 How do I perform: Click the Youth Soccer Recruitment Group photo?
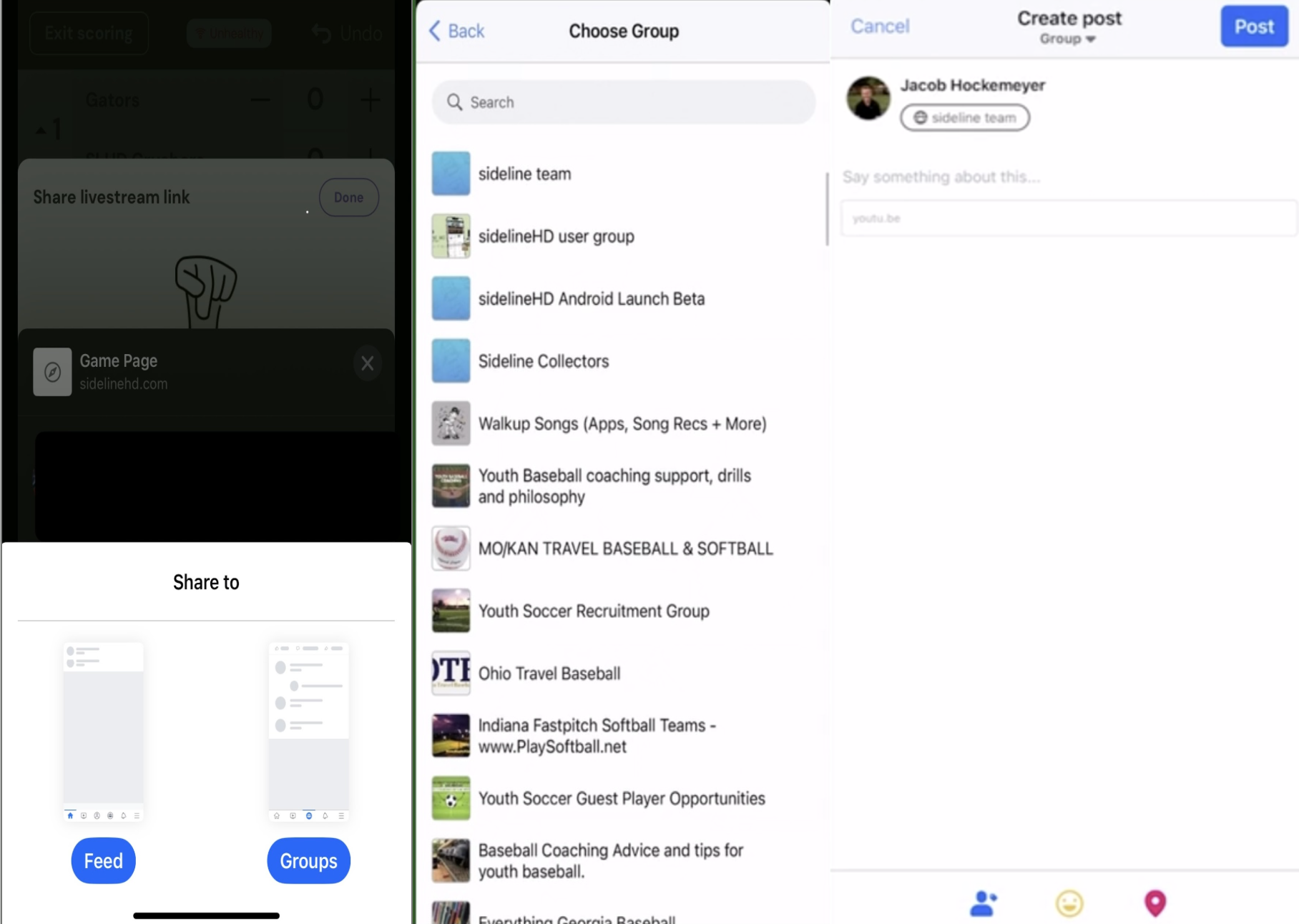tap(451, 611)
